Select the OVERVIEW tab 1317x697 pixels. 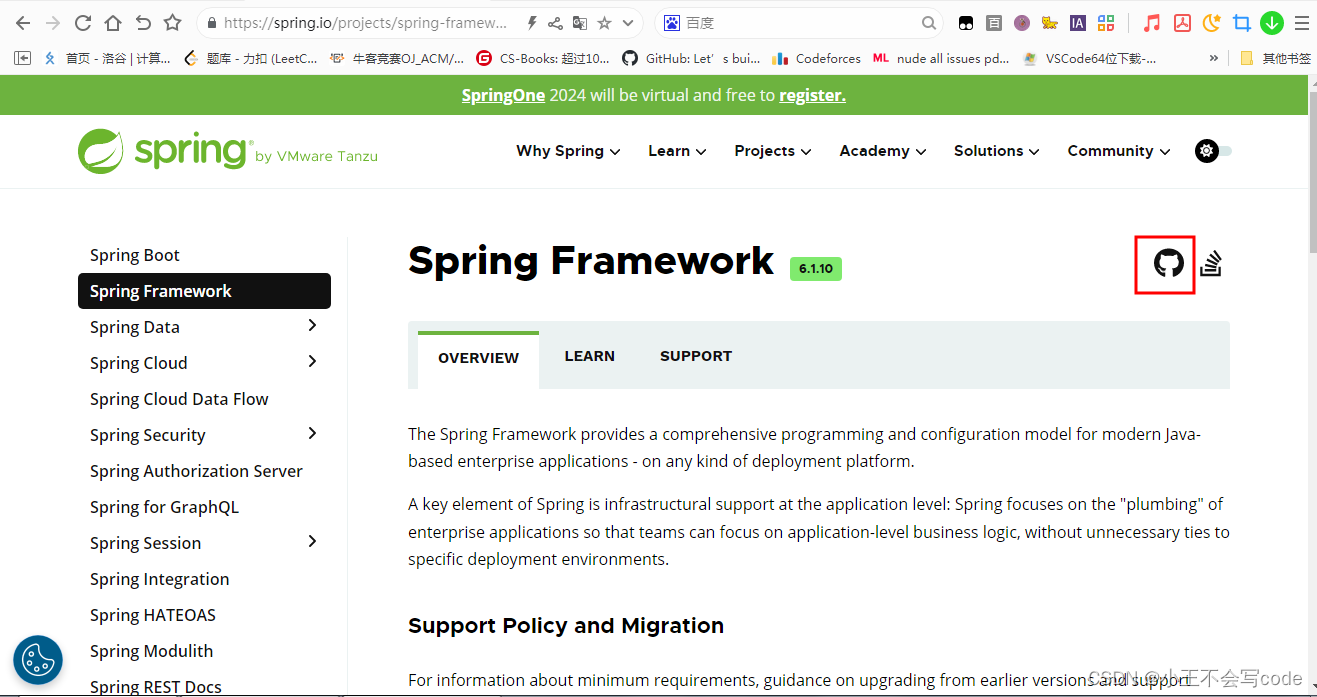(x=478, y=358)
